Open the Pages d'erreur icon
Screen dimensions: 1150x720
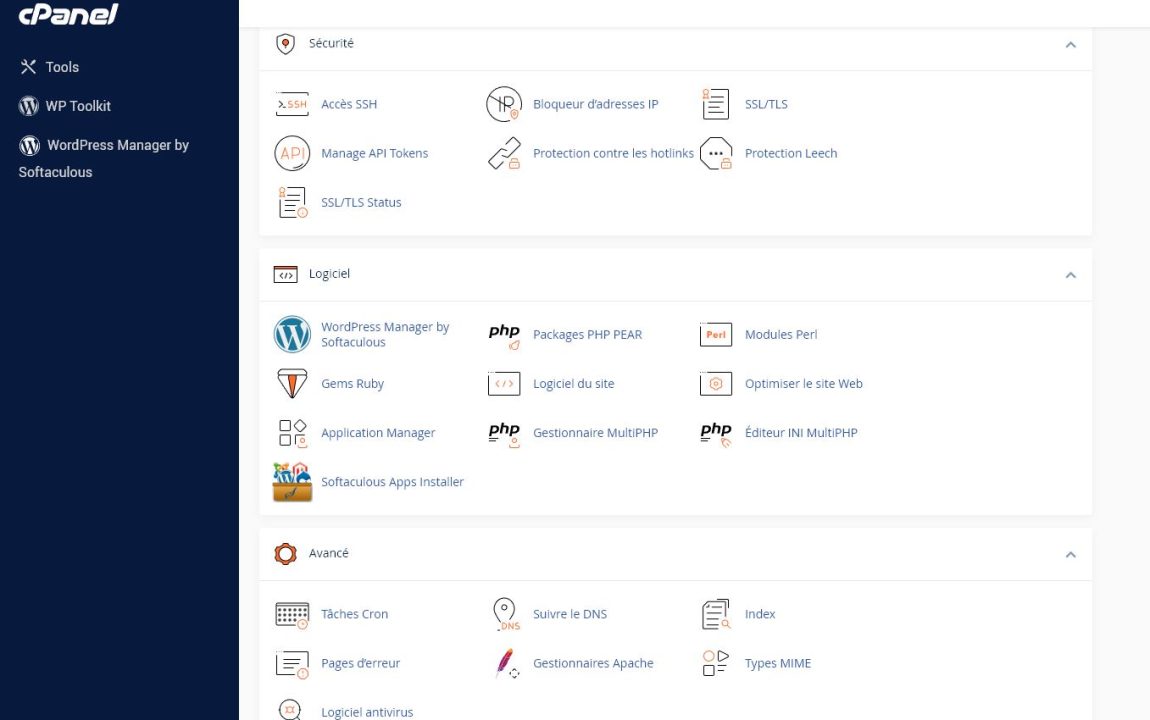[x=292, y=664]
